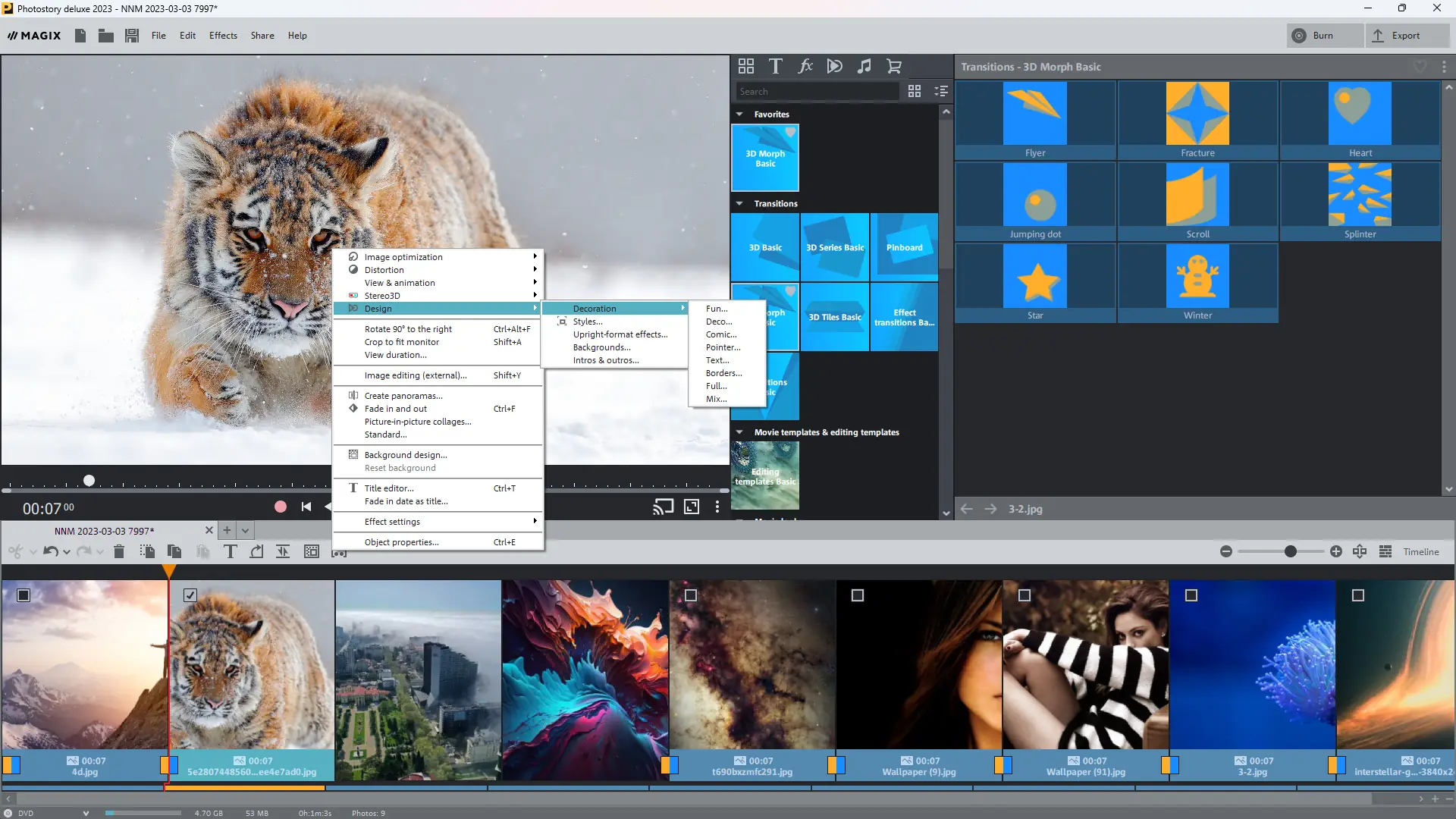Select Backgrounds from the Decoration submenu

[x=601, y=347]
